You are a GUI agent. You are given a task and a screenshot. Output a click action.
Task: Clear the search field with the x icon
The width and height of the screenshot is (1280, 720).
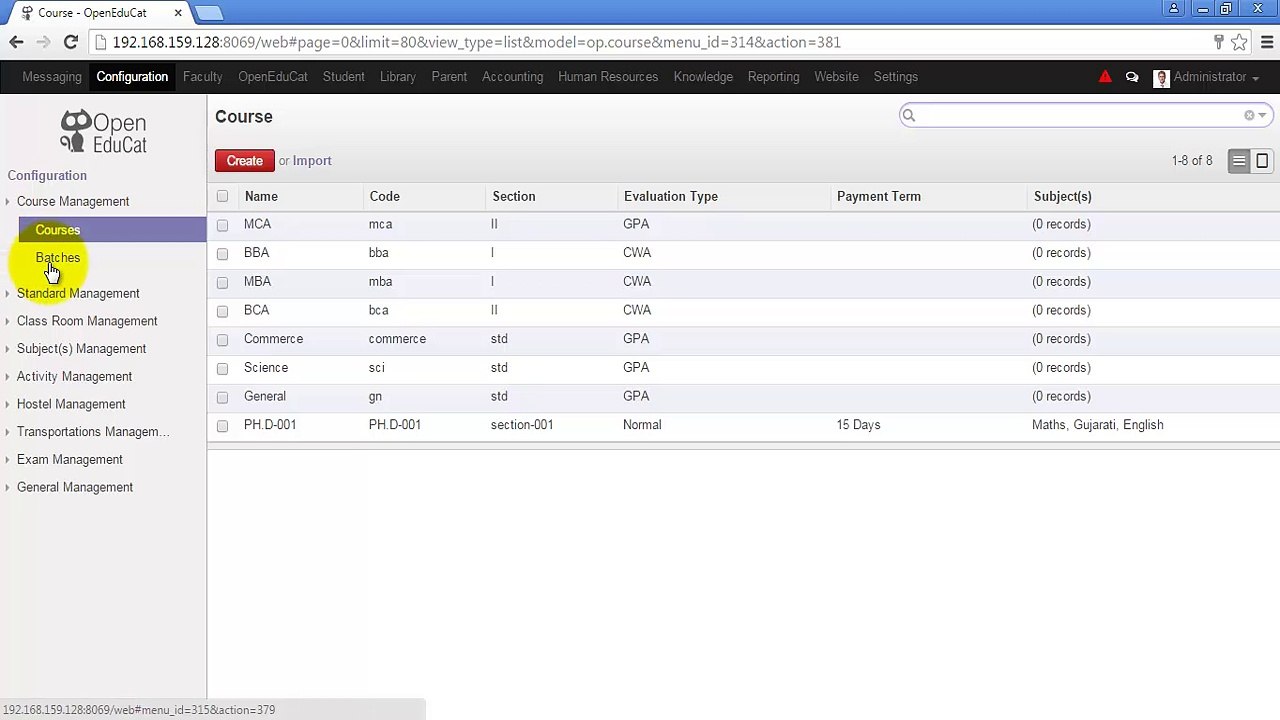coord(1249,116)
